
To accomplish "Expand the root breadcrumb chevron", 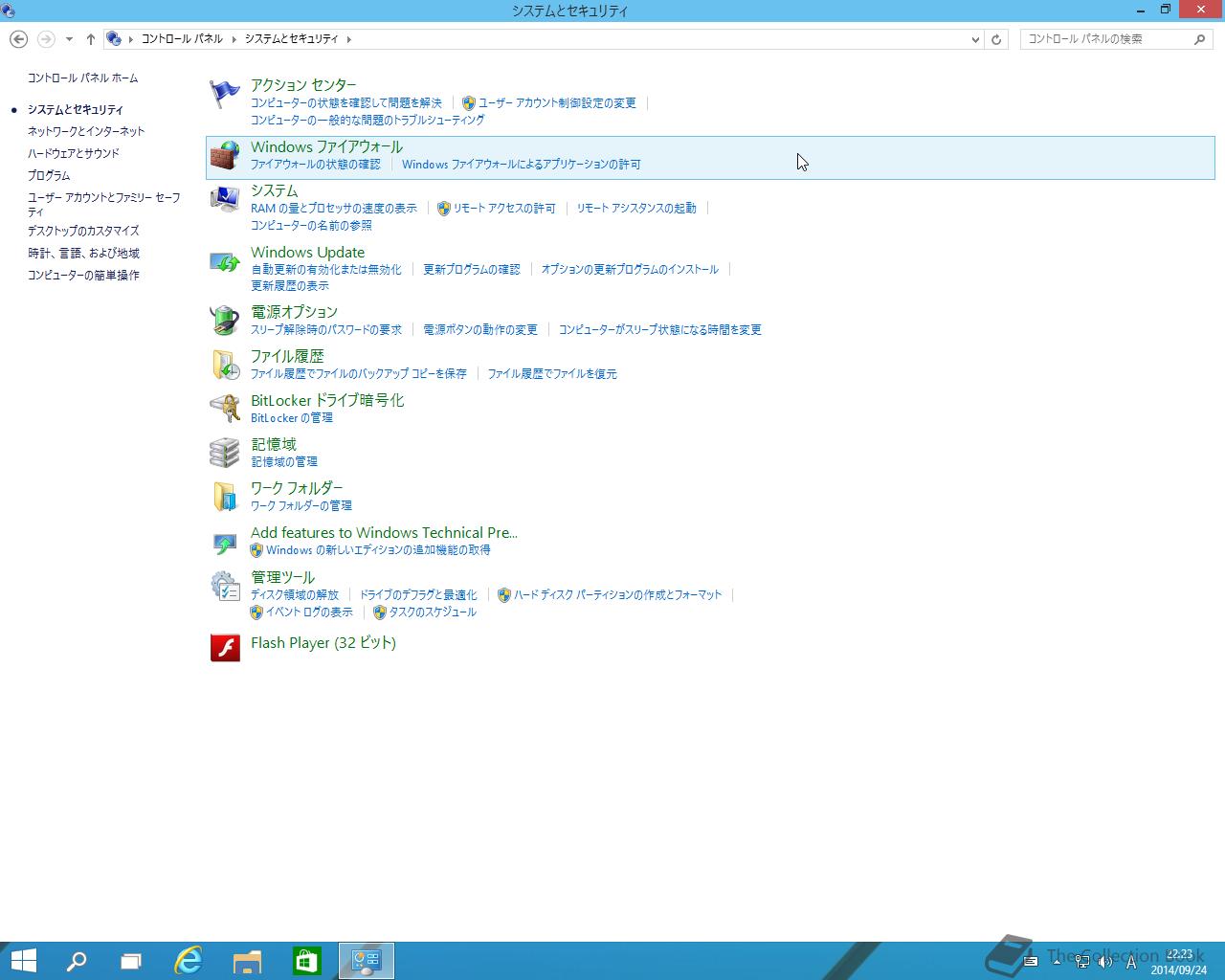I will (130, 39).
